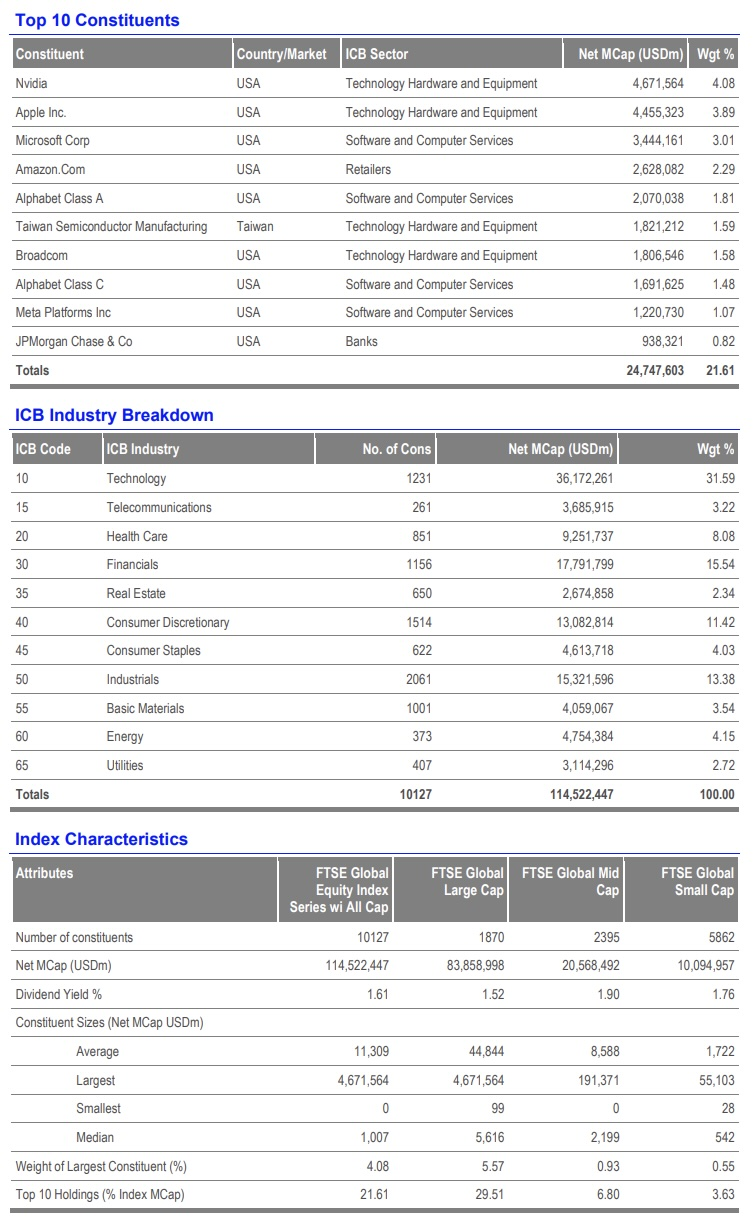
Task: Click the Utilities industry row
Action: click(375, 766)
